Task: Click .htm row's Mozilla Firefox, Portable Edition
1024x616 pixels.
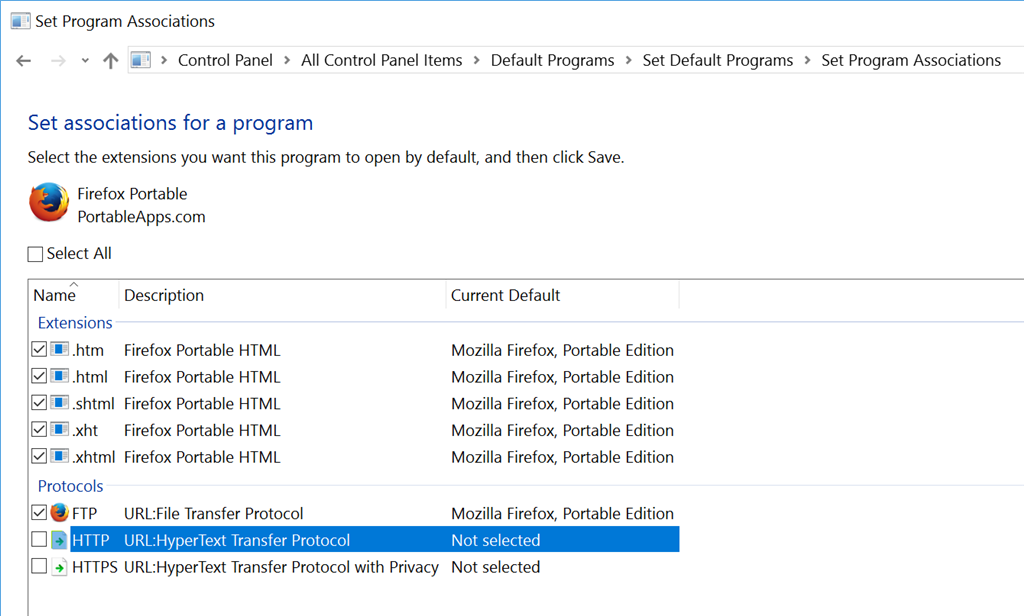Action: [x=562, y=350]
